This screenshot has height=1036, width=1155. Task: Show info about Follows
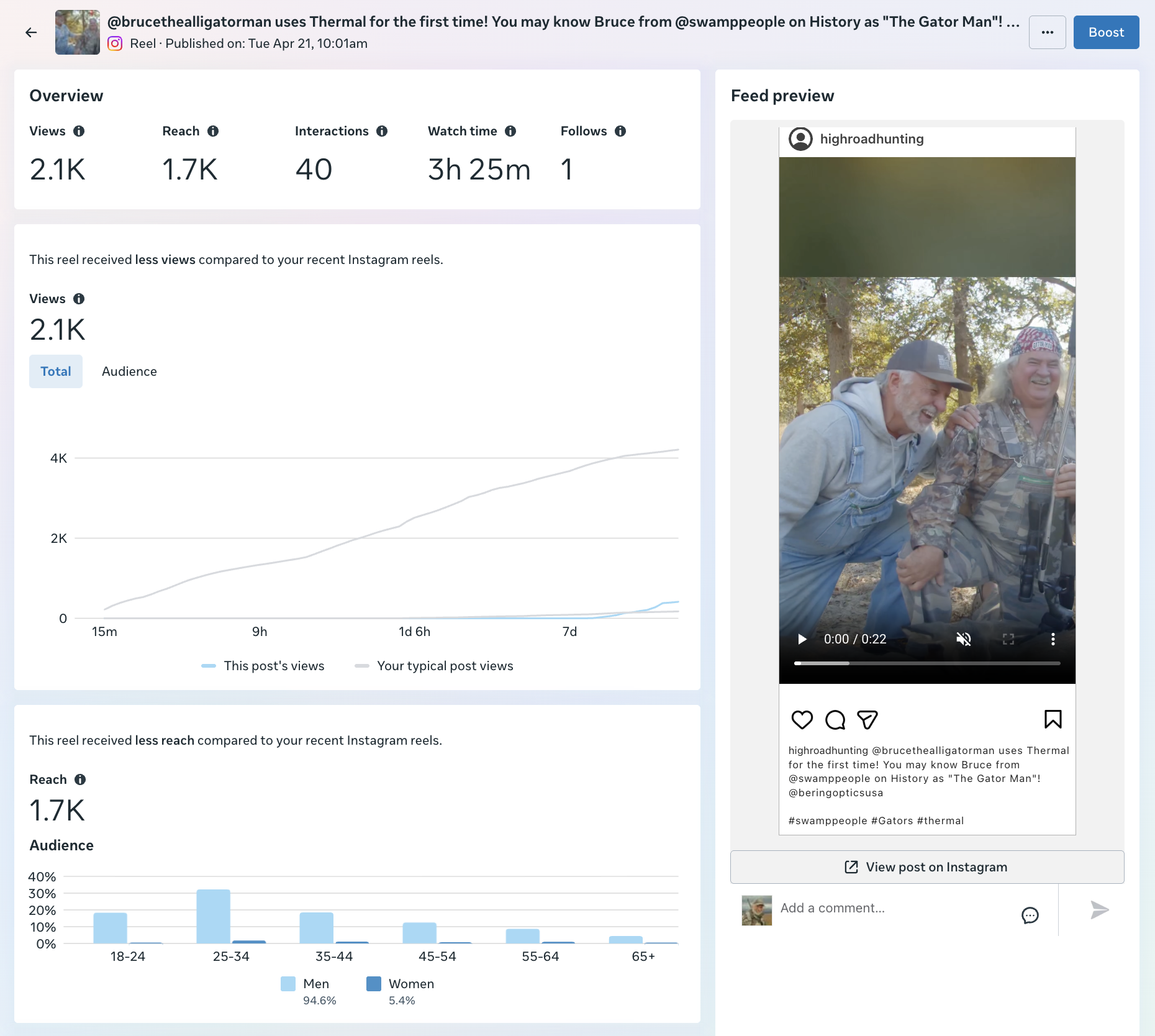point(620,131)
